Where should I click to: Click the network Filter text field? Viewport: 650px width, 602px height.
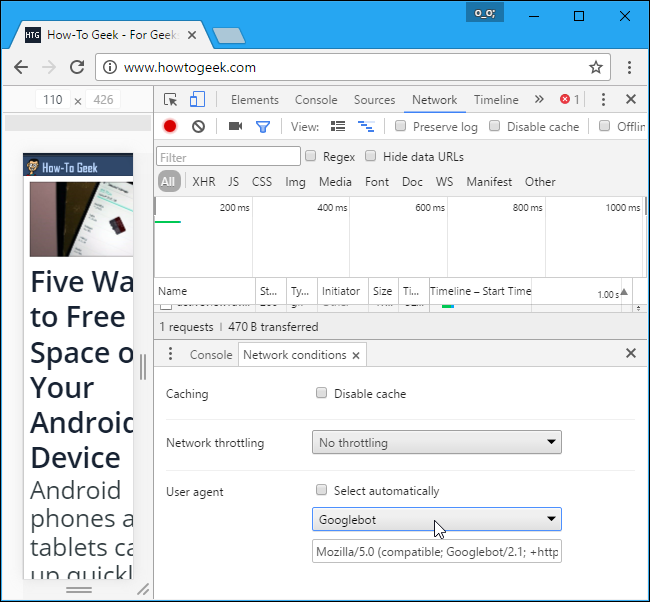point(229,157)
